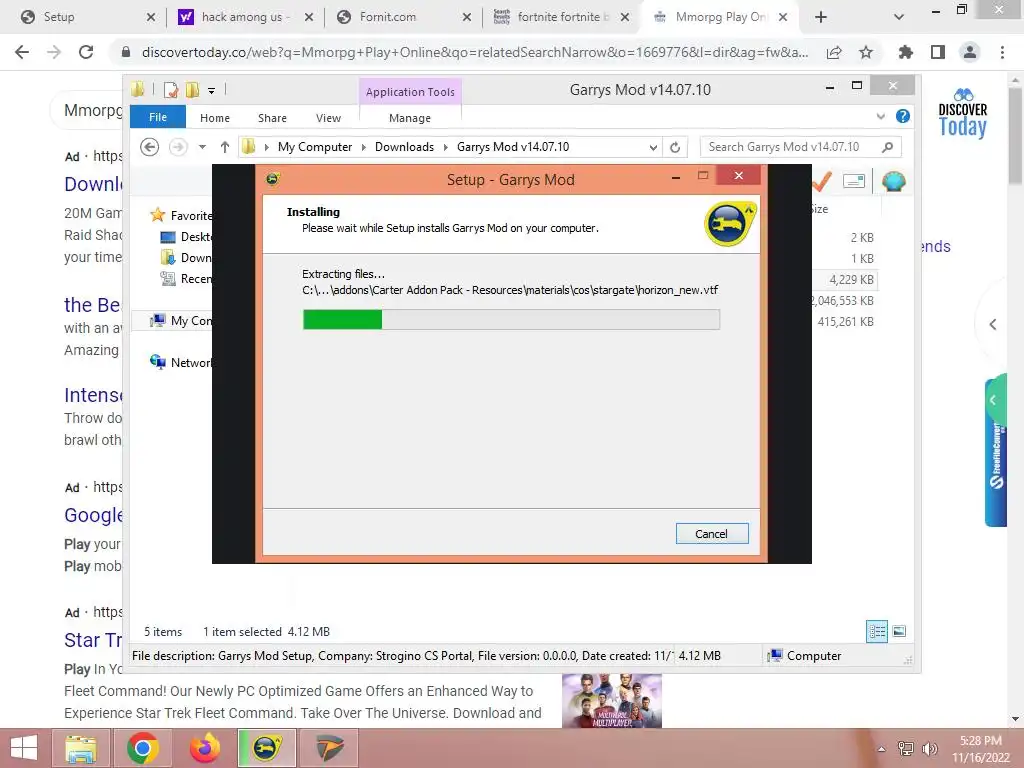Click the green installation progress bar
The height and width of the screenshot is (768, 1024).
511,319
